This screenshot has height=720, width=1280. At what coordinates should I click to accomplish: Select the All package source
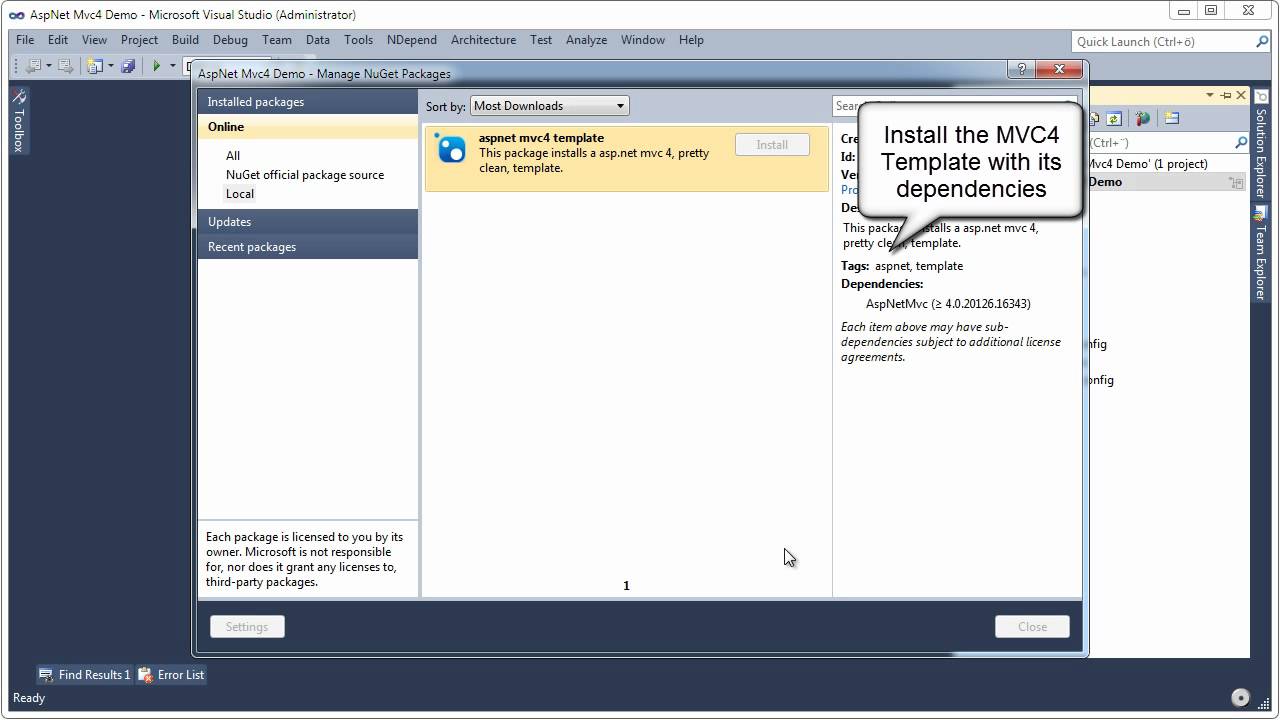[x=233, y=156]
